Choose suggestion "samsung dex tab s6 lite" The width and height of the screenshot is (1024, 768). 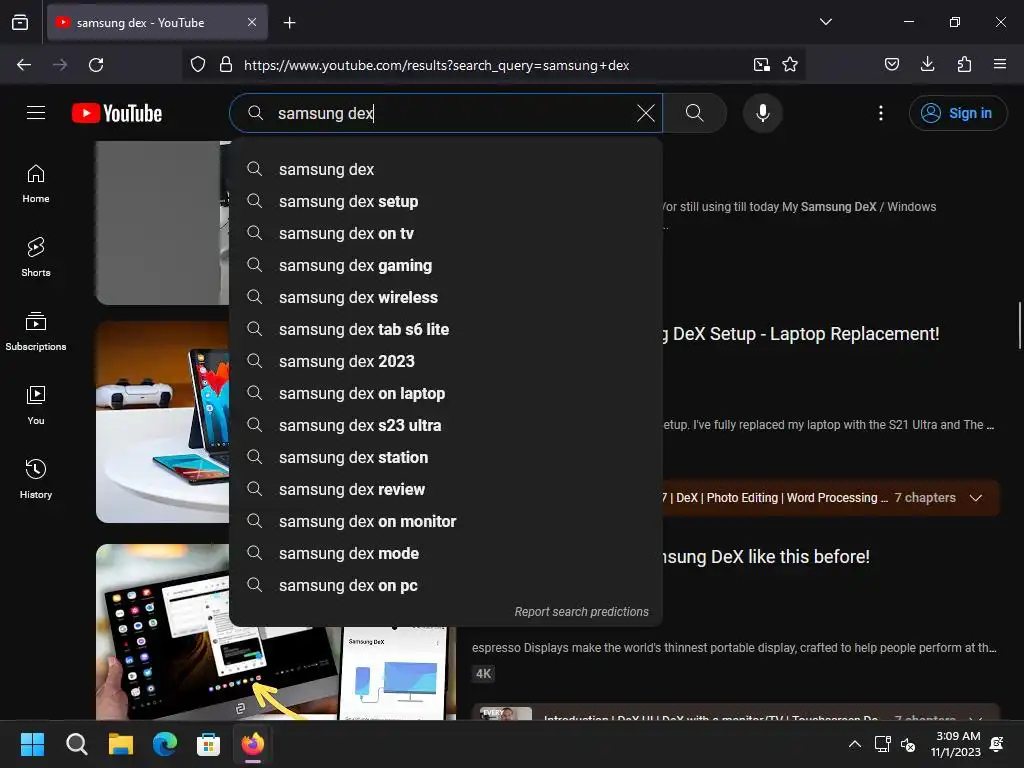[445, 329]
